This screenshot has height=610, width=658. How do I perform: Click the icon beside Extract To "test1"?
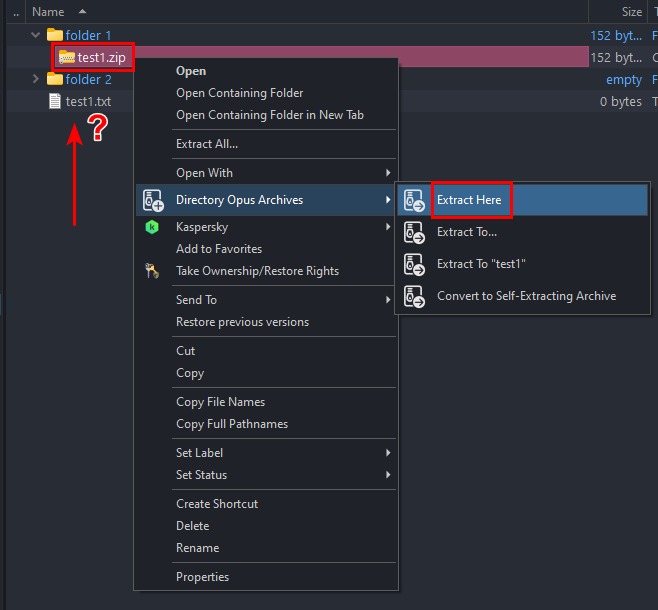click(414, 264)
